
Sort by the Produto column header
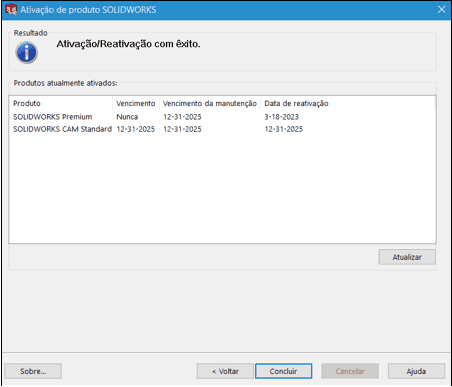(61, 103)
